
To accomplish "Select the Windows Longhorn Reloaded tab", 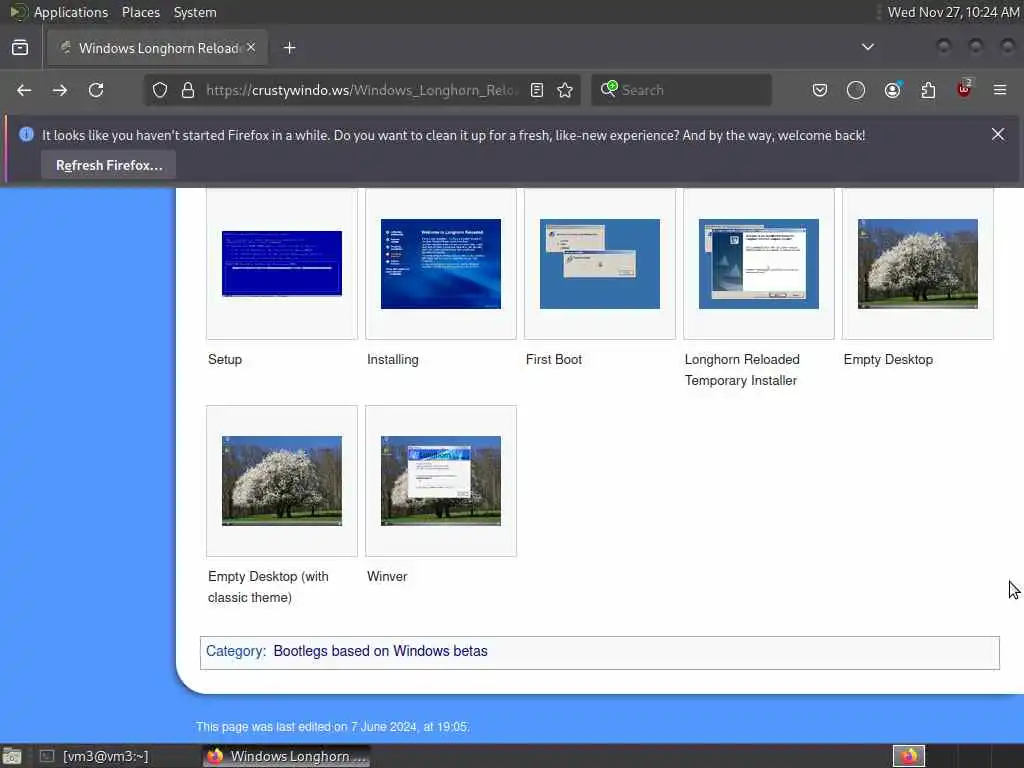I will (157, 48).
